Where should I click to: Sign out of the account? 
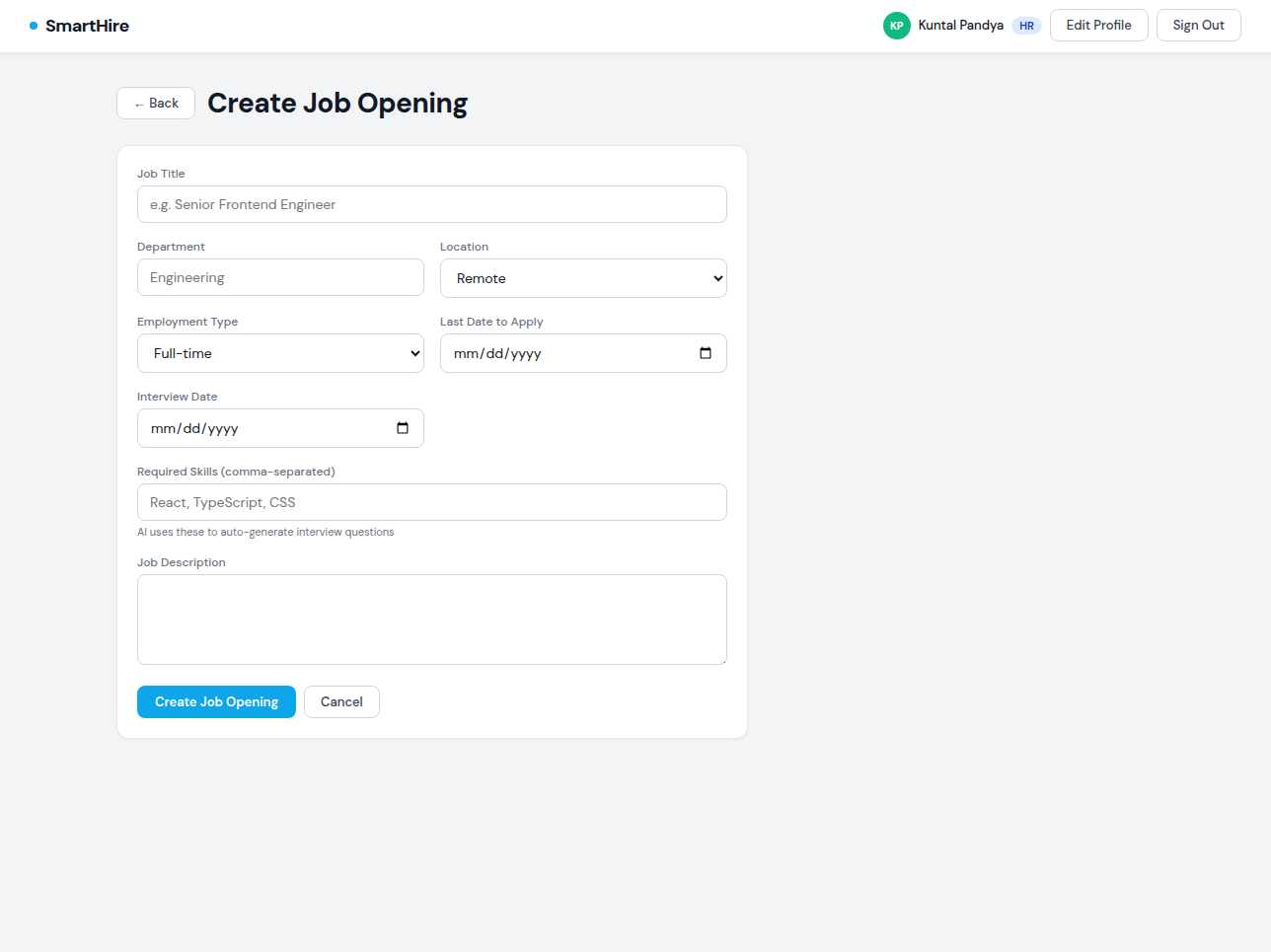click(x=1198, y=26)
